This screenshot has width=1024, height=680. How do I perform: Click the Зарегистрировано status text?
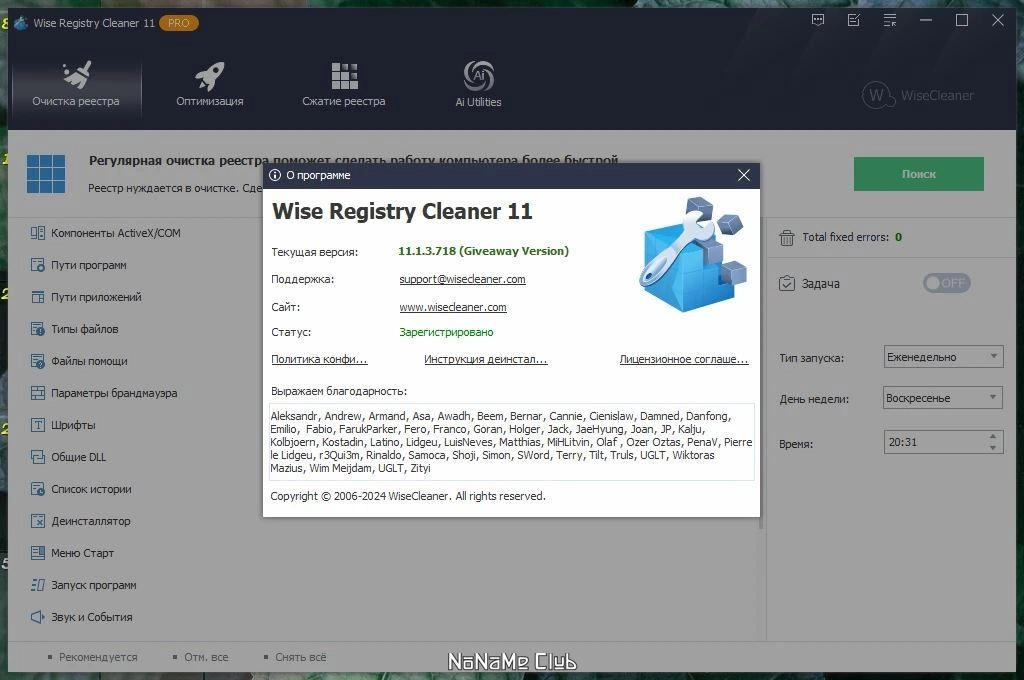(446, 332)
